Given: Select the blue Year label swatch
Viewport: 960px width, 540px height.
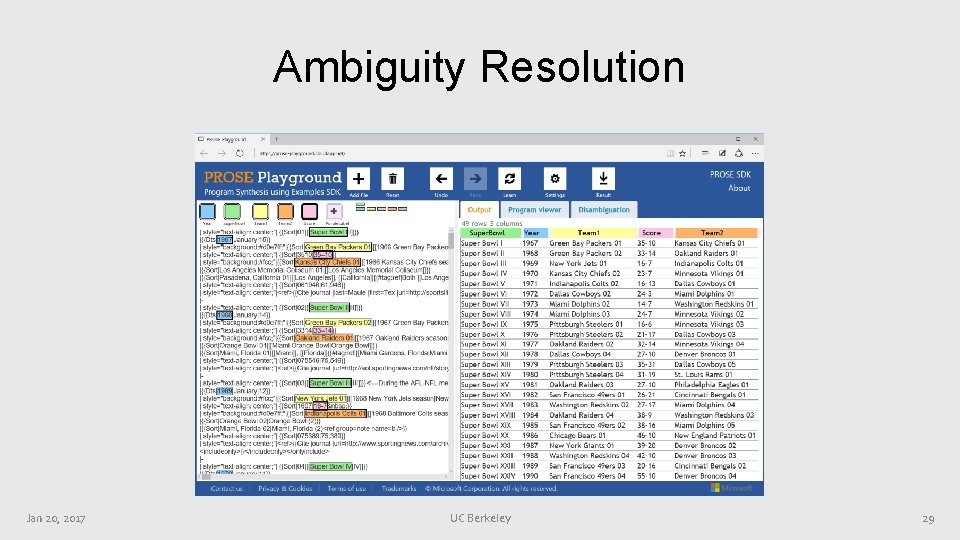Looking at the screenshot, I should (x=208, y=211).
